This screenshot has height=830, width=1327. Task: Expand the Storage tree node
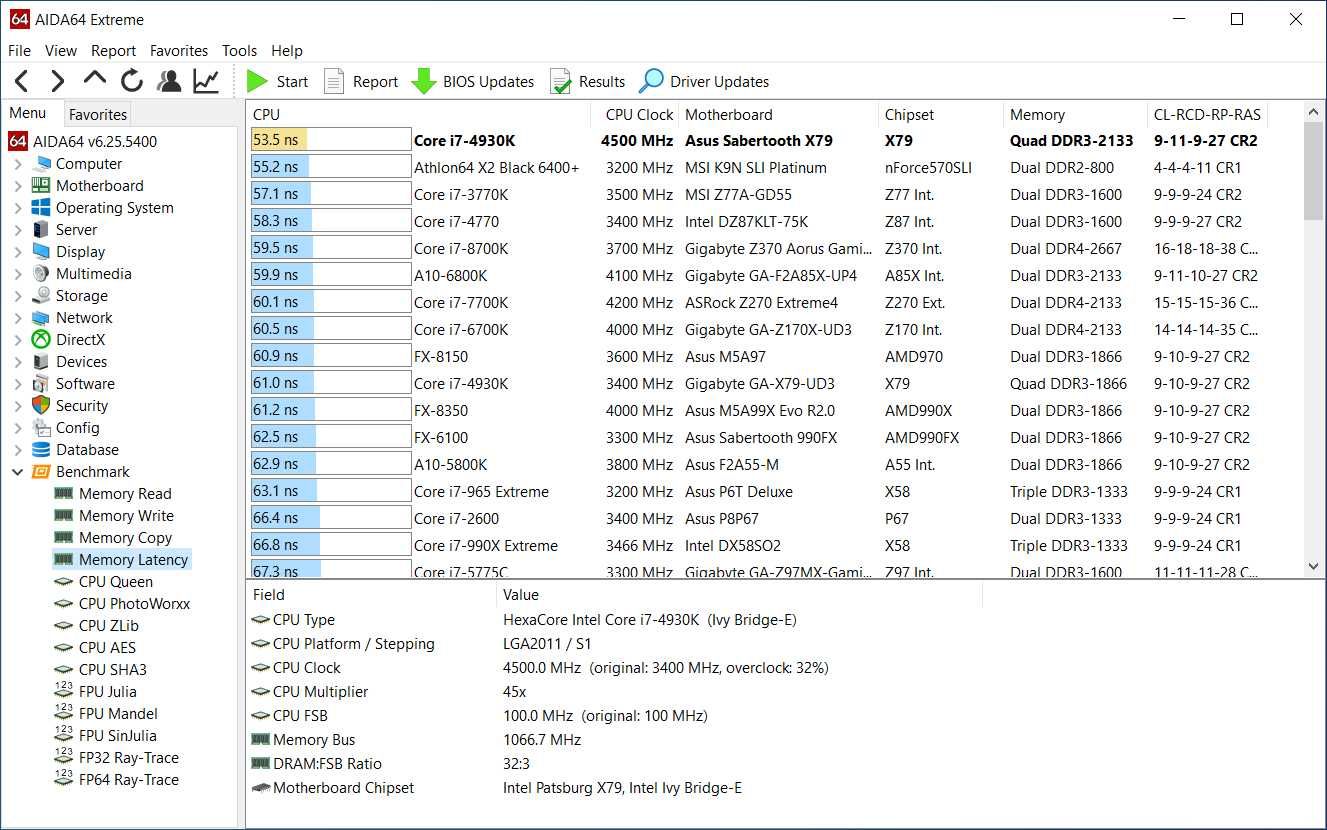(x=18, y=296)
